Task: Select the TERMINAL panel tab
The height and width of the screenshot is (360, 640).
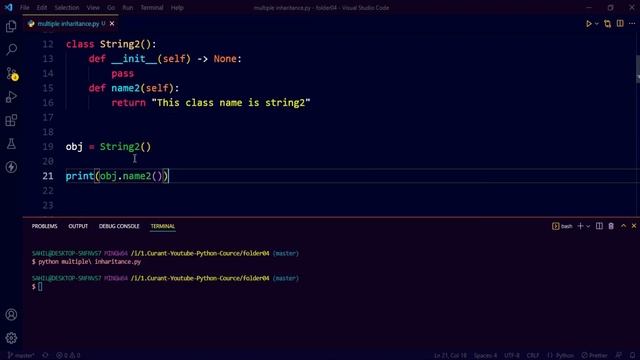Action: click(162, 226)
